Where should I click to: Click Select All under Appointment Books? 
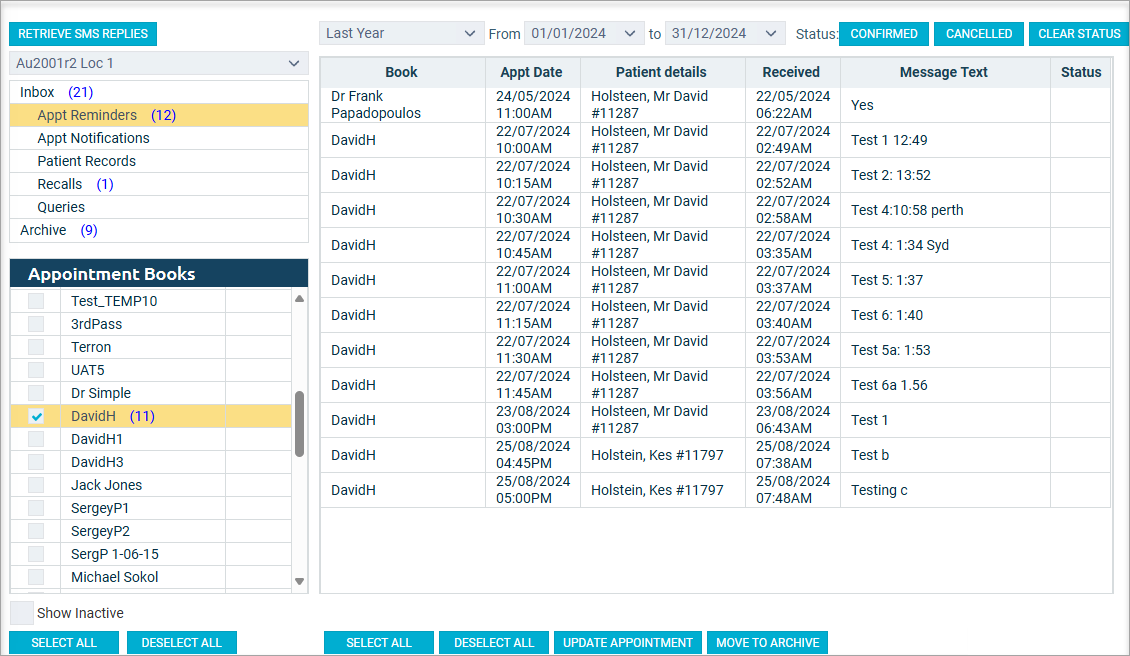point(63,643)
